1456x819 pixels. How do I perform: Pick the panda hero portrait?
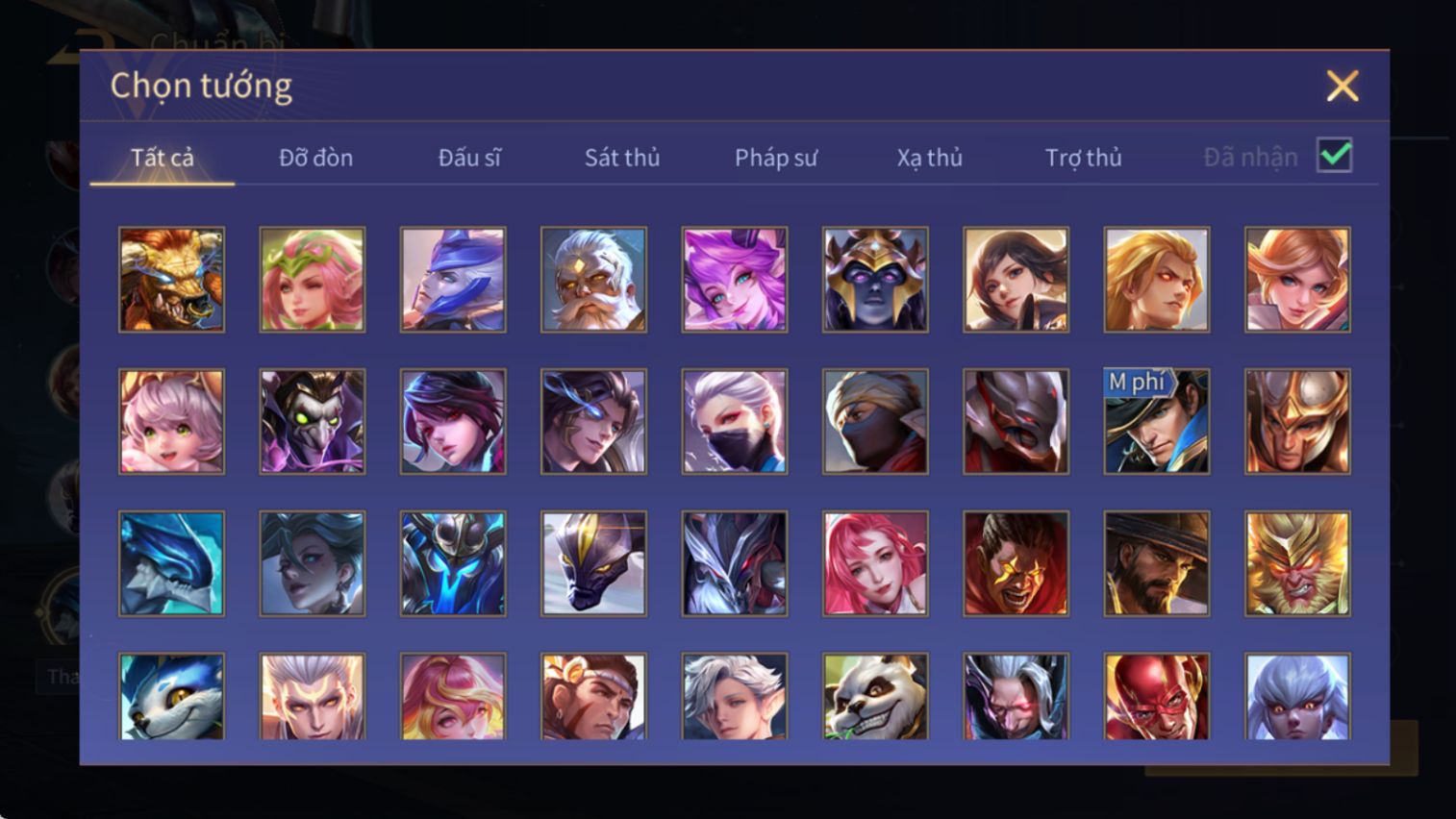875,696
